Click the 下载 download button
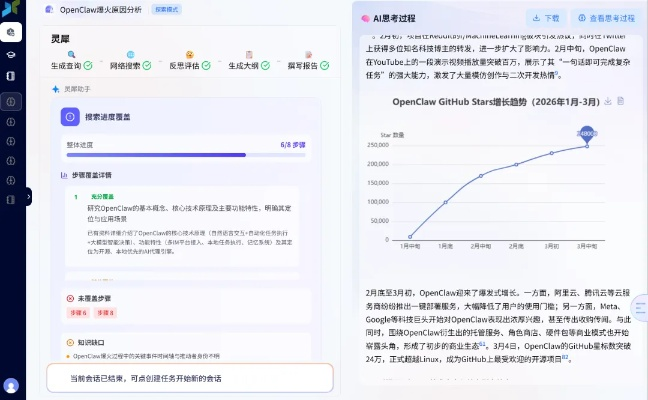 [546, 18]
